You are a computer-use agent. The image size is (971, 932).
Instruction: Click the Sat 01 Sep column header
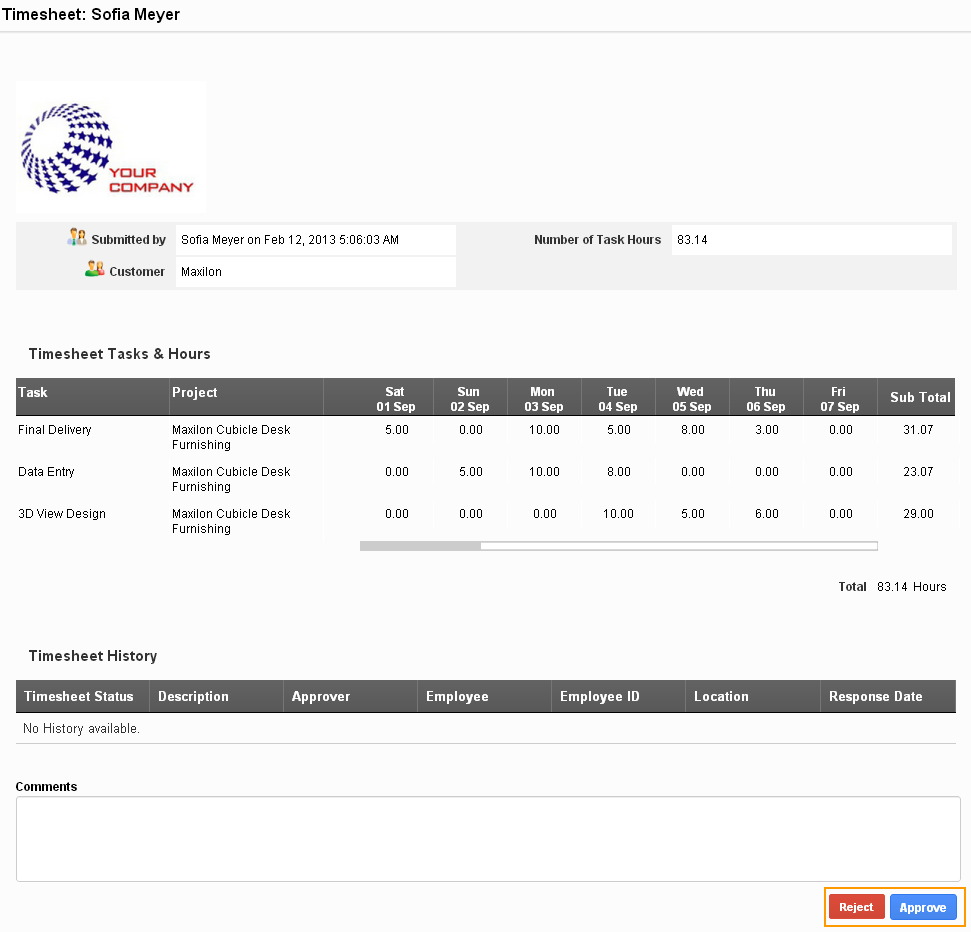point(394,398)
